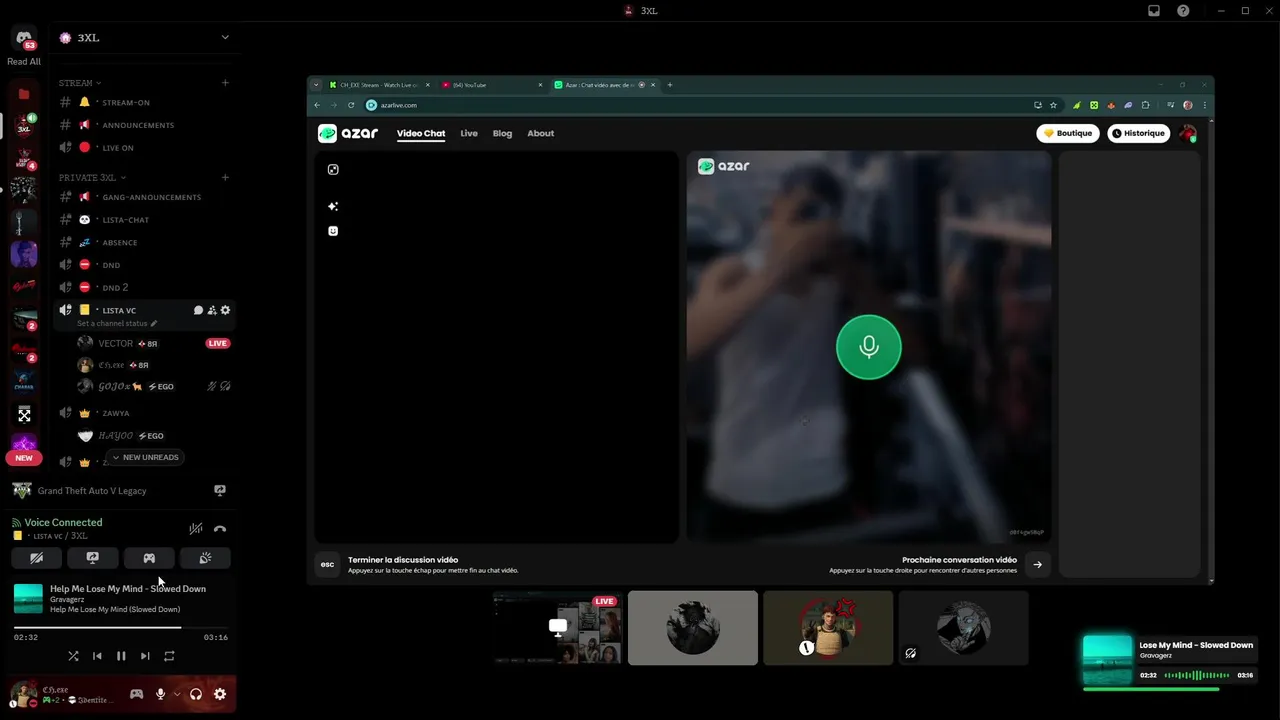
Task: Seek in the song progress bar
Action: click(x=121, y=628)
